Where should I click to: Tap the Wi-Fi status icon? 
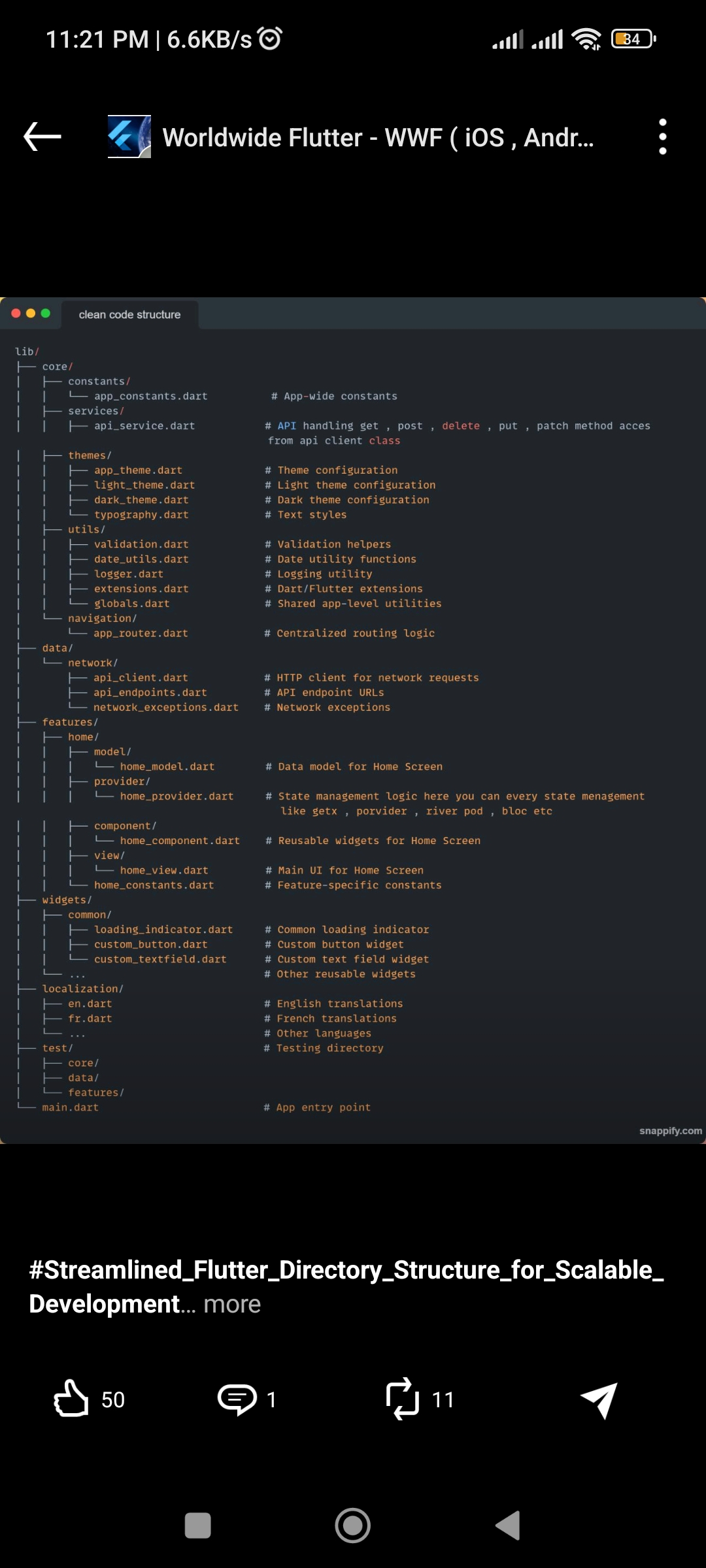pyautogui.click(x=586, y=39)
